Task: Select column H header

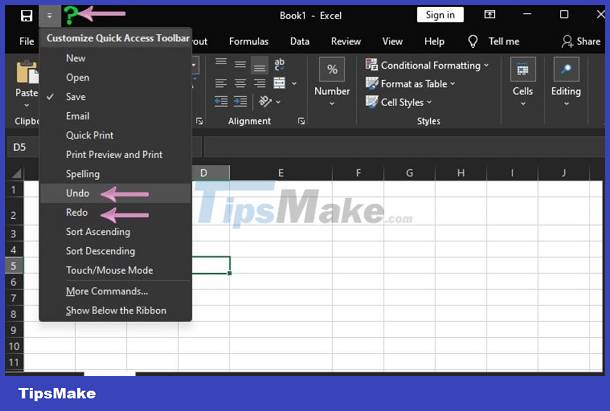Action: click(x=461, y=173)
